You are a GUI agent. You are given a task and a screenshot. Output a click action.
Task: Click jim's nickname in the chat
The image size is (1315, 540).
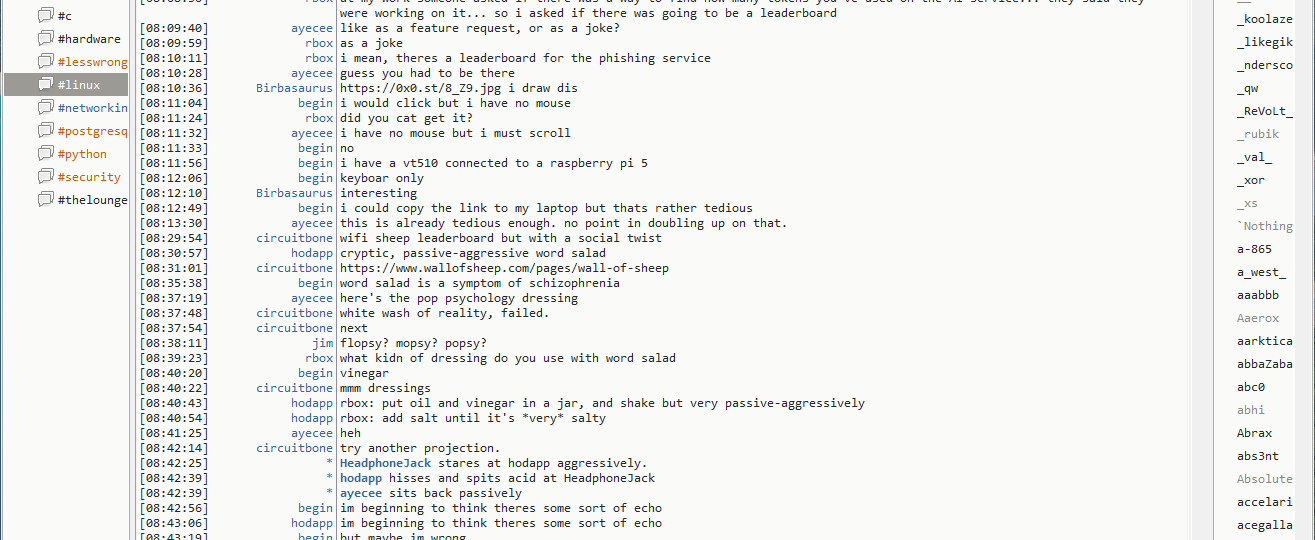click(322, 343)
